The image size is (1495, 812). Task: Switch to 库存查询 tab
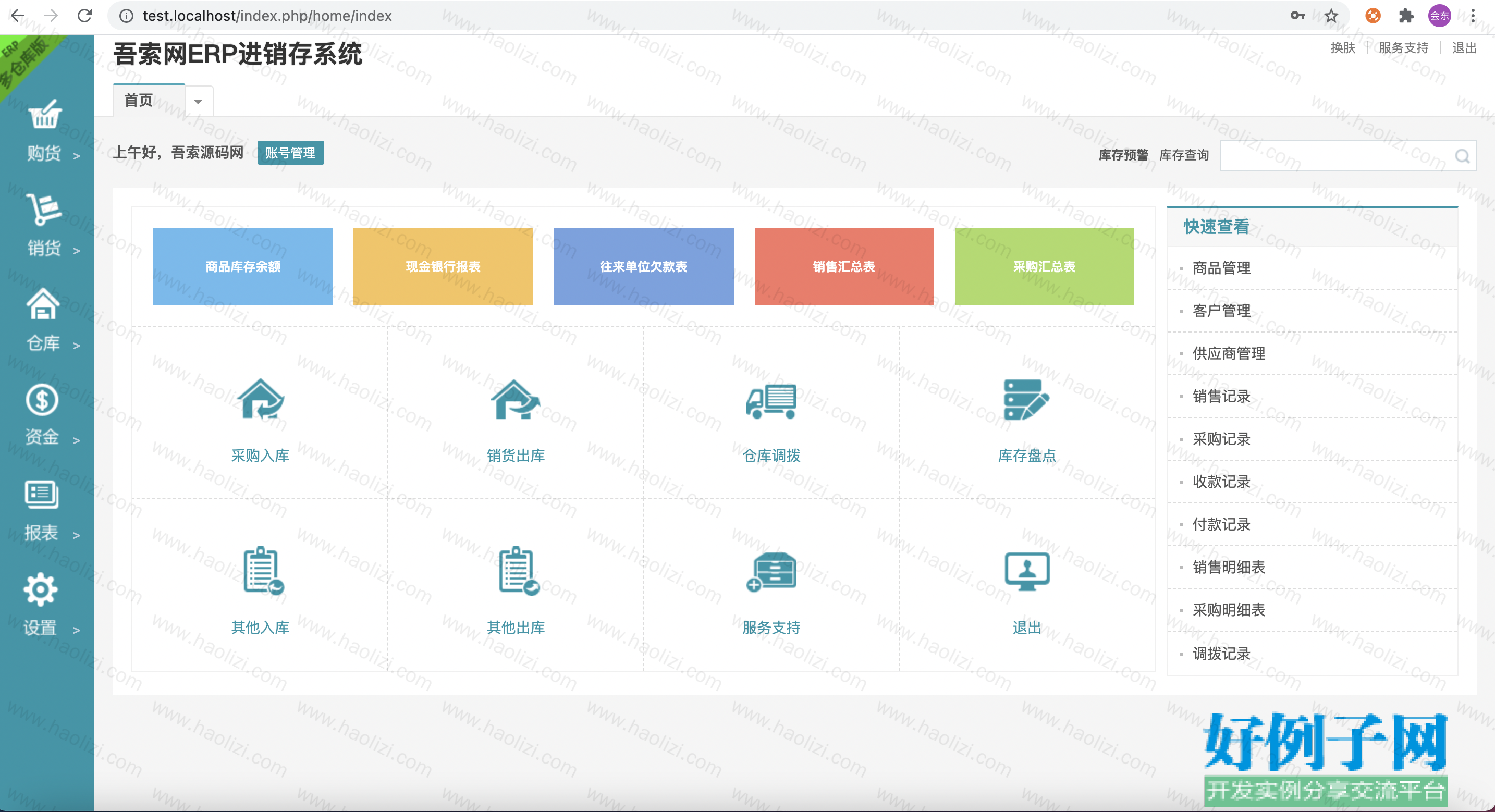tap(1184, 155)
